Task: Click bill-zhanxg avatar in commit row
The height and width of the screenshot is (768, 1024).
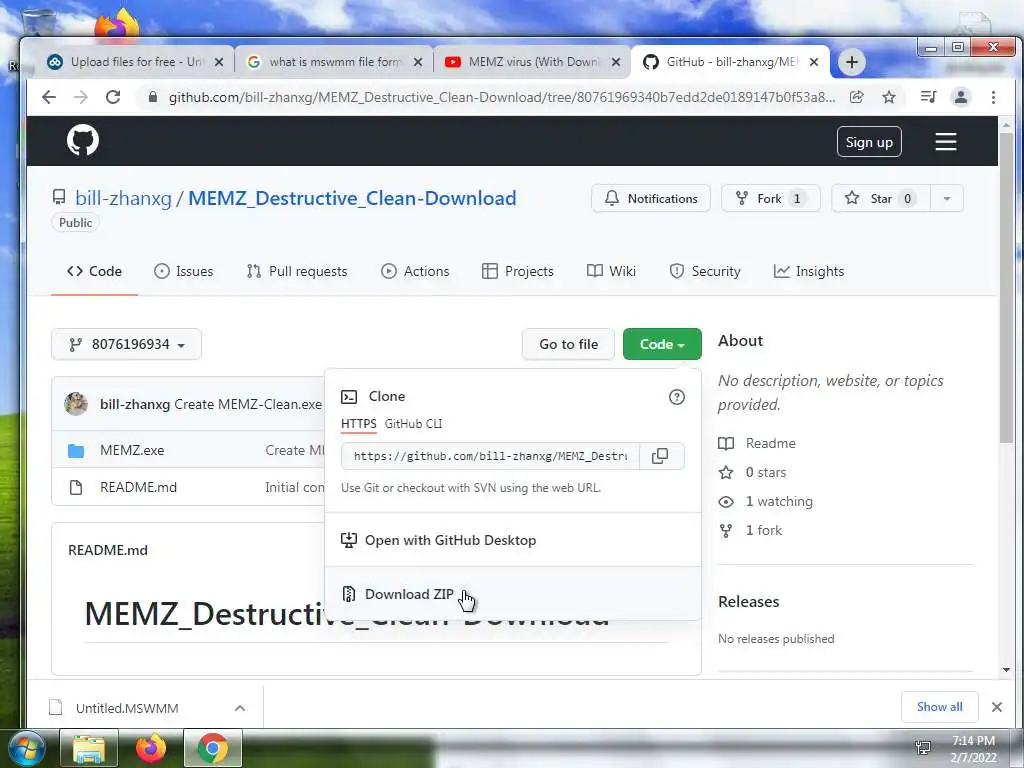Action: click(x=76, y=404)
